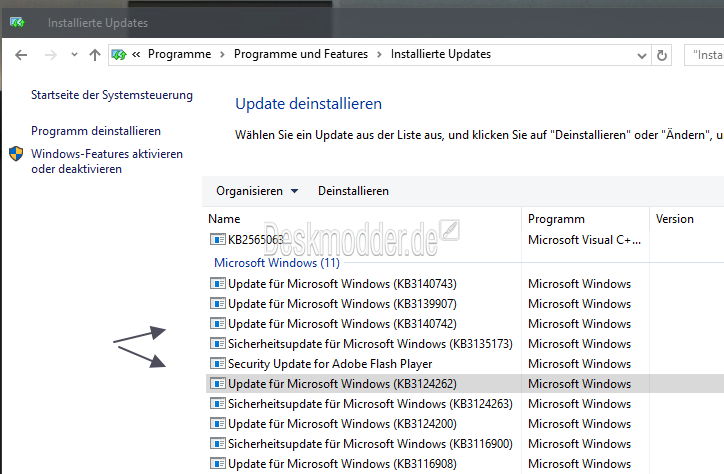This screenshot has height=474, width=724.
Task: Refresh the installed updates list
Action: pos(662,55)
